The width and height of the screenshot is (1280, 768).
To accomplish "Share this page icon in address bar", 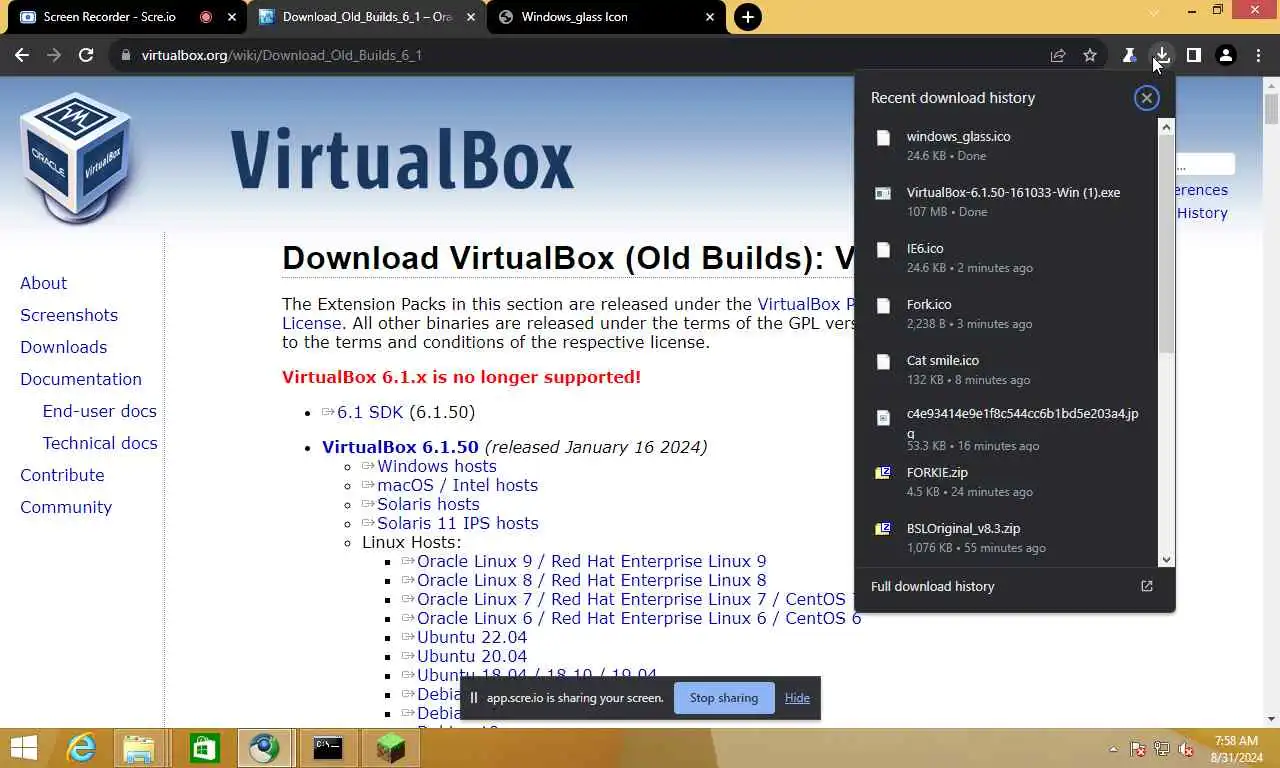I will pos(1058,55).
